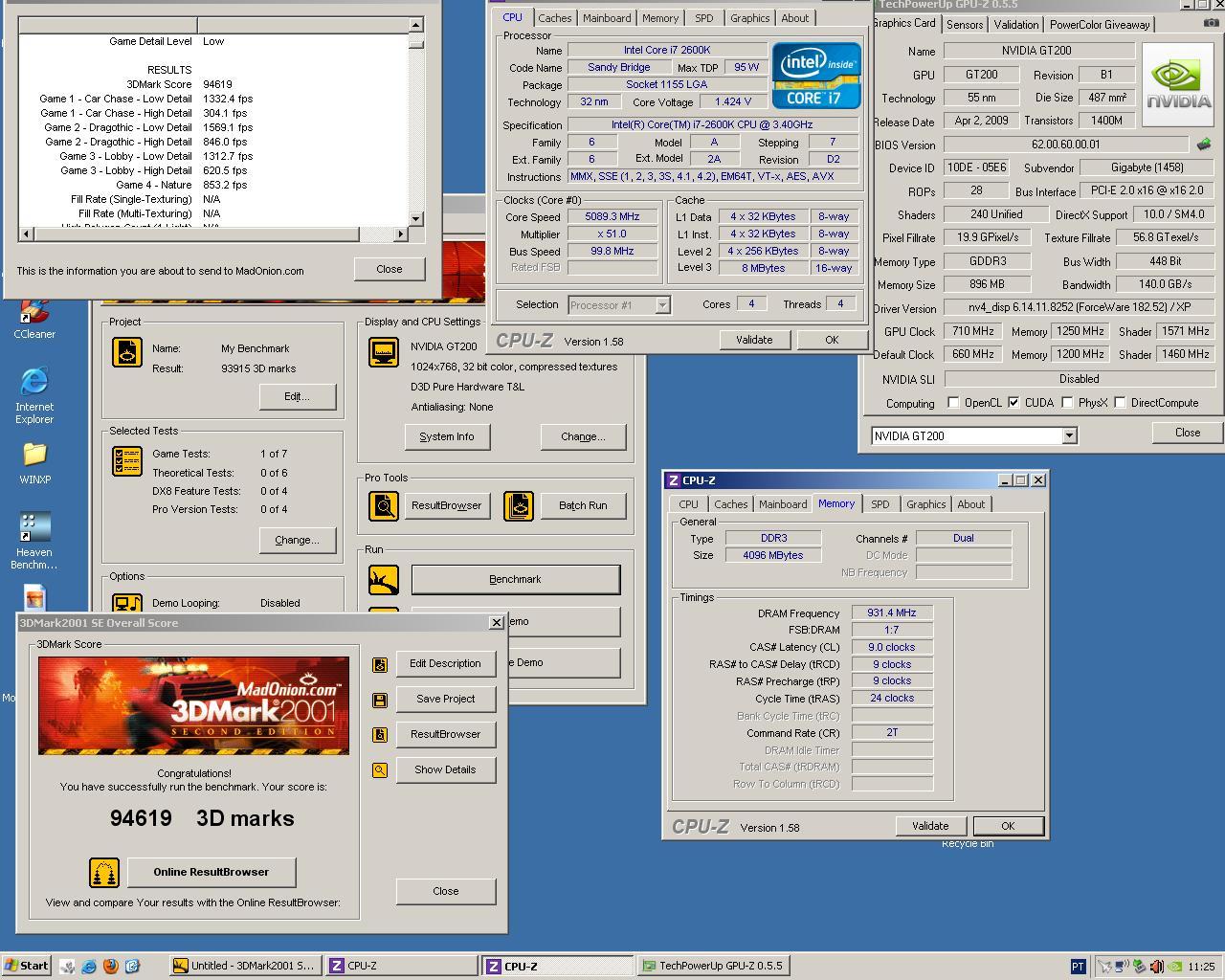Click the Selected Tests checklist icon

(x=127, y=461)
